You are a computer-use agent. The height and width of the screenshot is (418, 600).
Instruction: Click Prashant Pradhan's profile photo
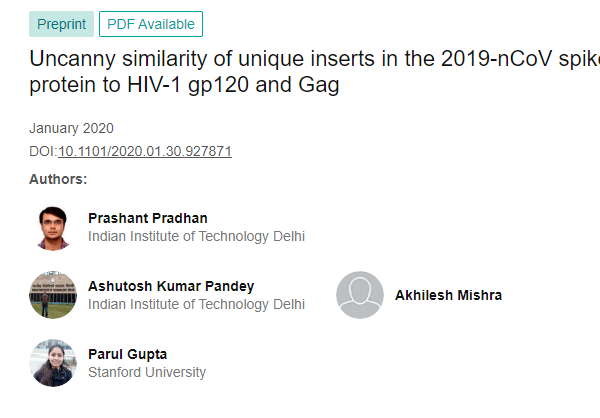point(52,227)
